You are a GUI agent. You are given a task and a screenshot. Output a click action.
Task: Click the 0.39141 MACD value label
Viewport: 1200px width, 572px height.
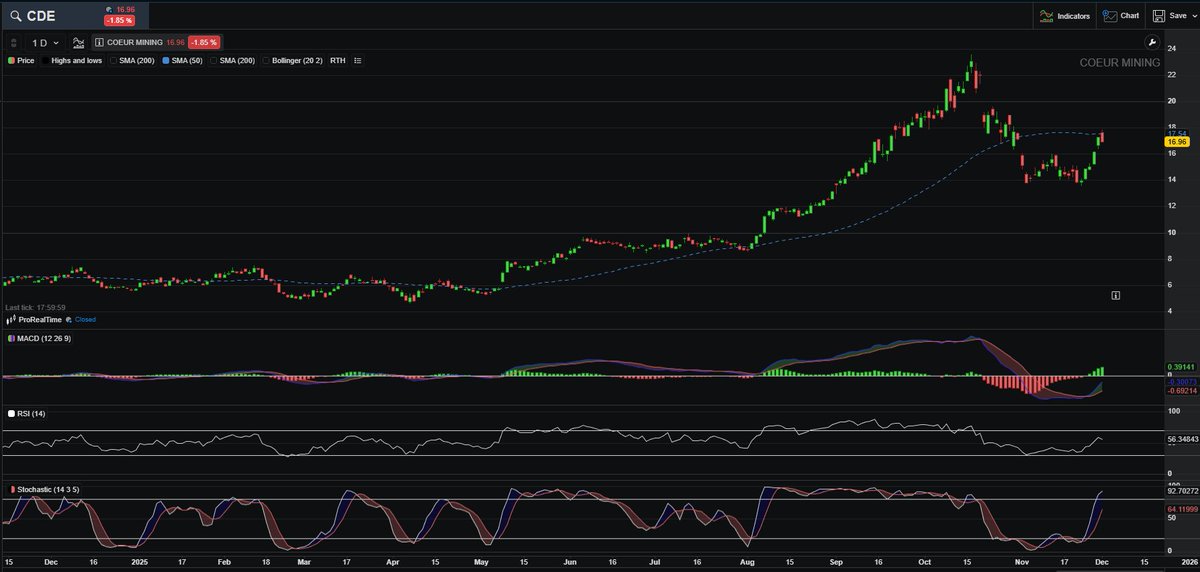[x=1180, y=366]
